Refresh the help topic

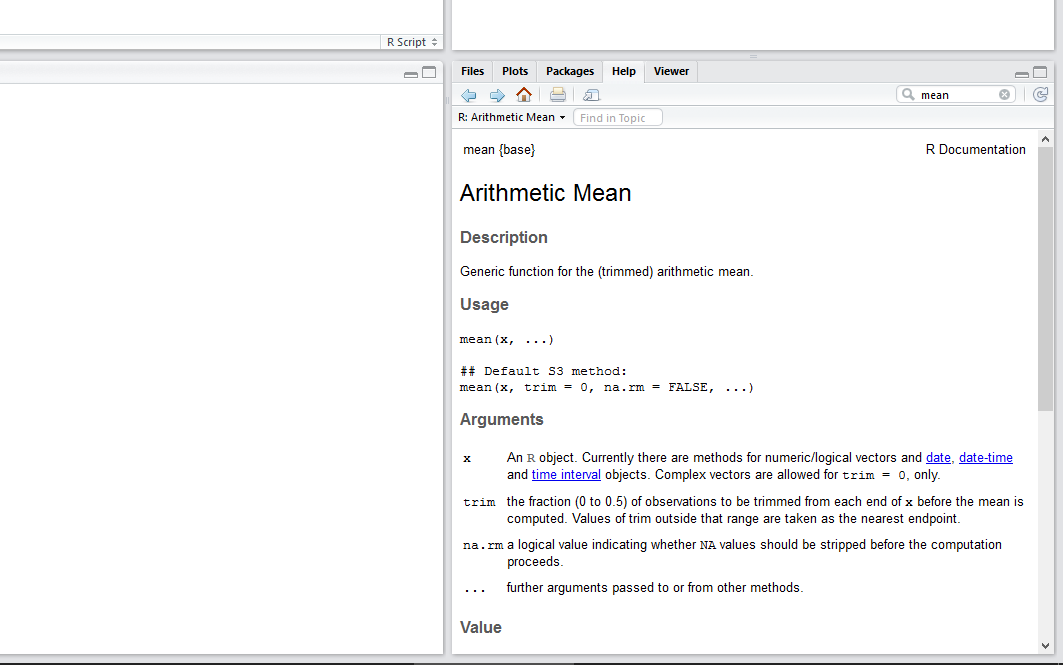coord(1040,94)
